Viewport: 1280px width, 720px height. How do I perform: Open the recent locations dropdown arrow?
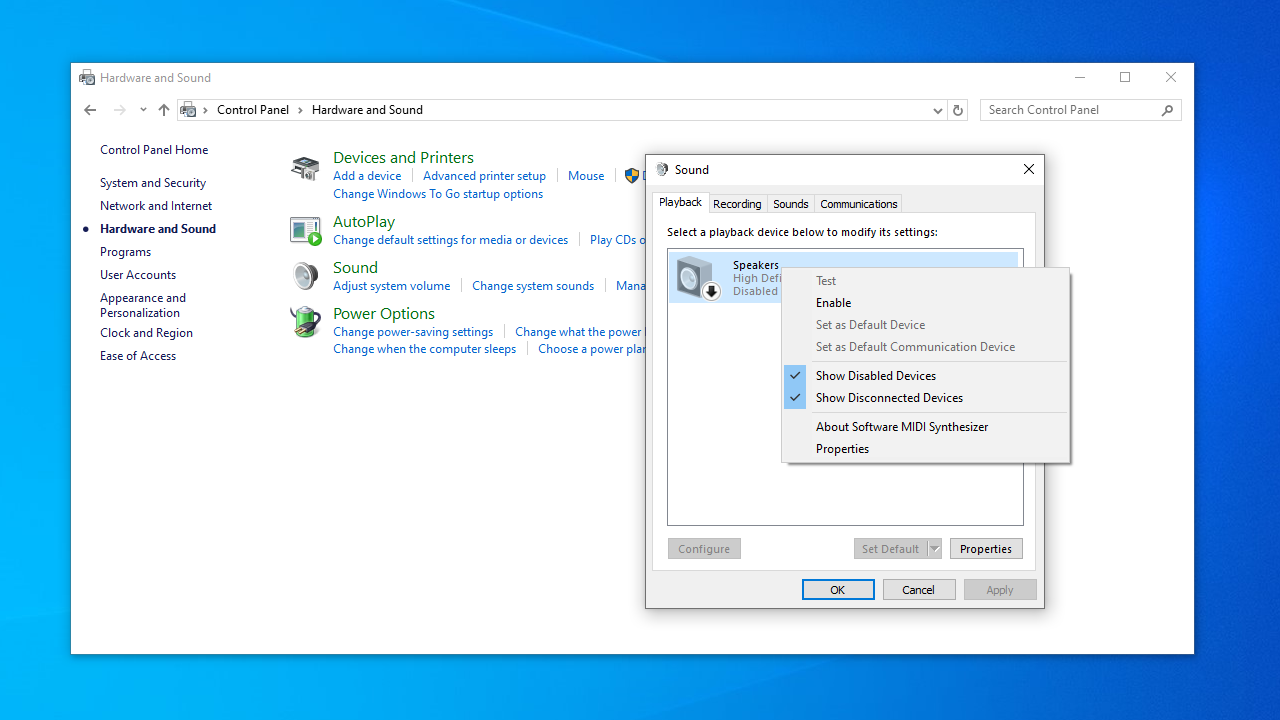click(x=143, y=110)
